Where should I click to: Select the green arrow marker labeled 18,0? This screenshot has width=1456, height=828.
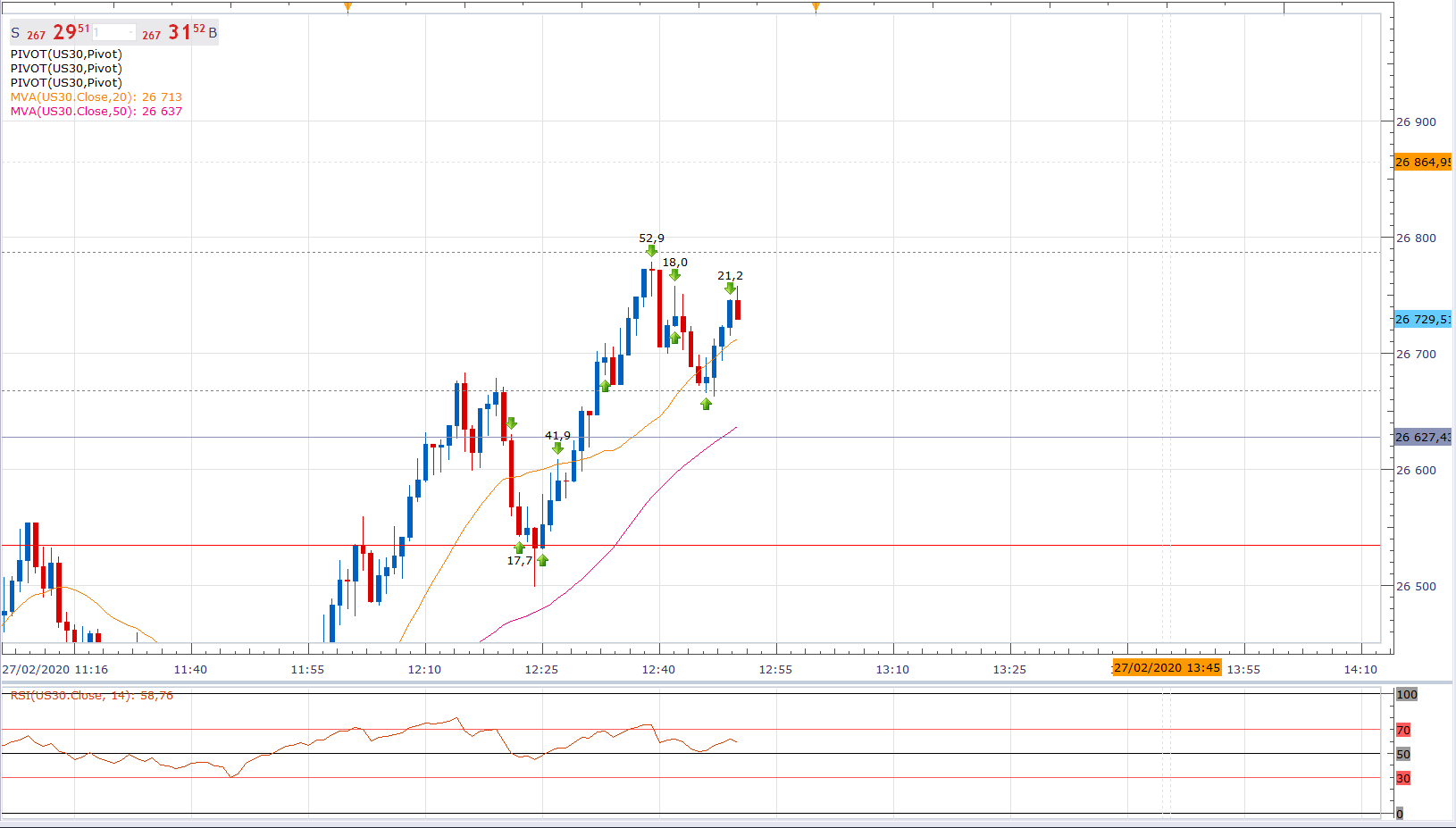[x=674, y=274]
